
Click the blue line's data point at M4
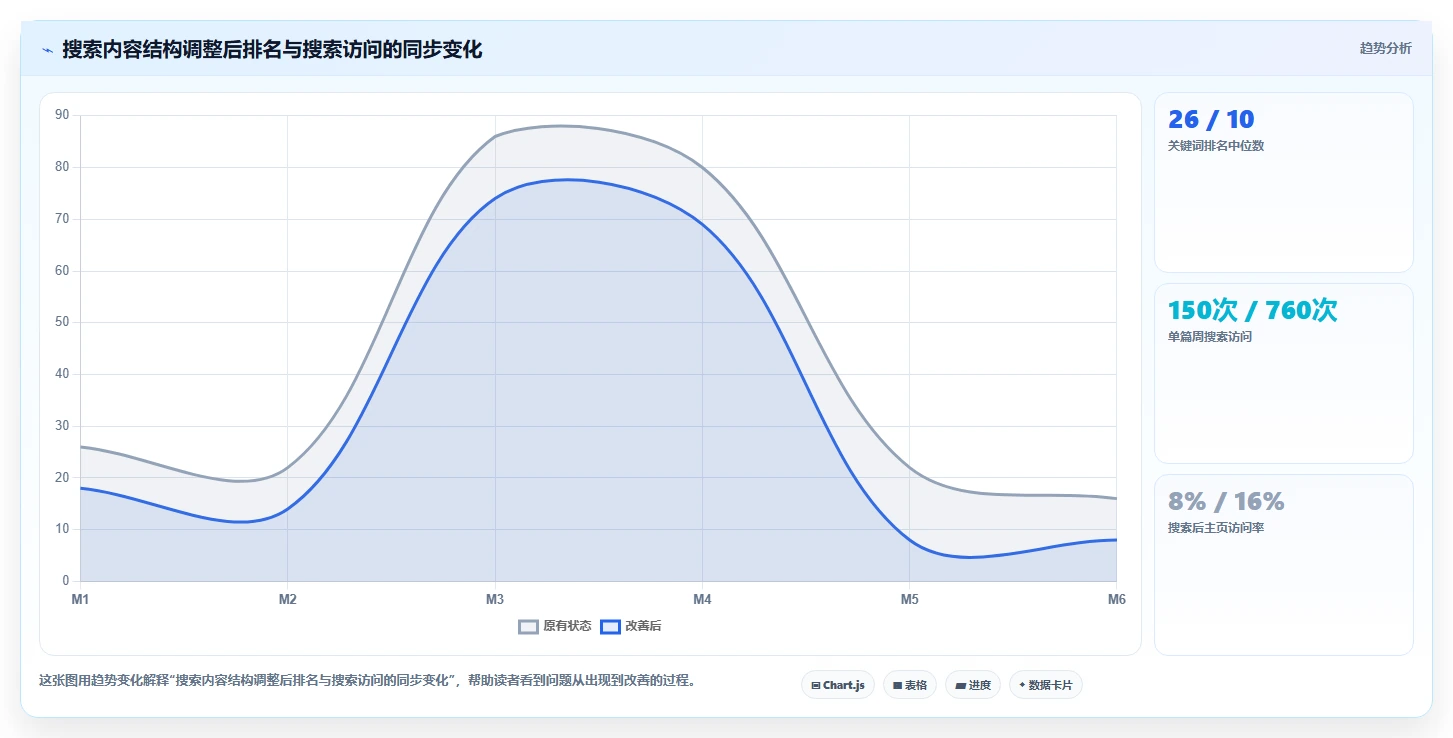702,224
